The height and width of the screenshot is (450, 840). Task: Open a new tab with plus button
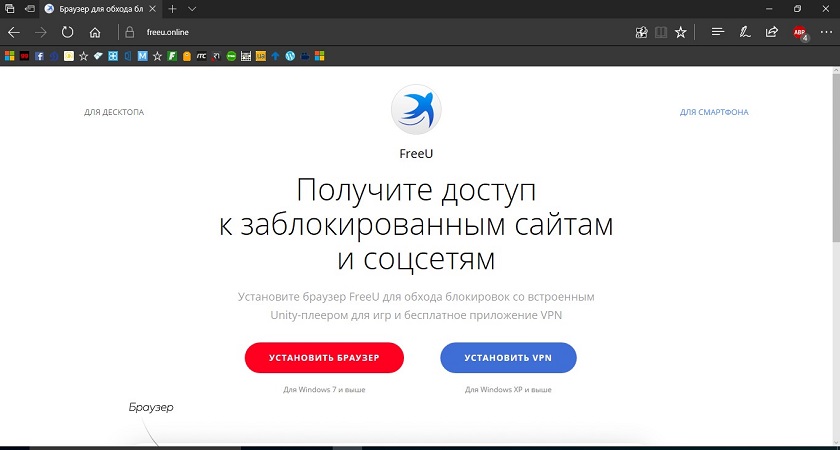point(173,9)
